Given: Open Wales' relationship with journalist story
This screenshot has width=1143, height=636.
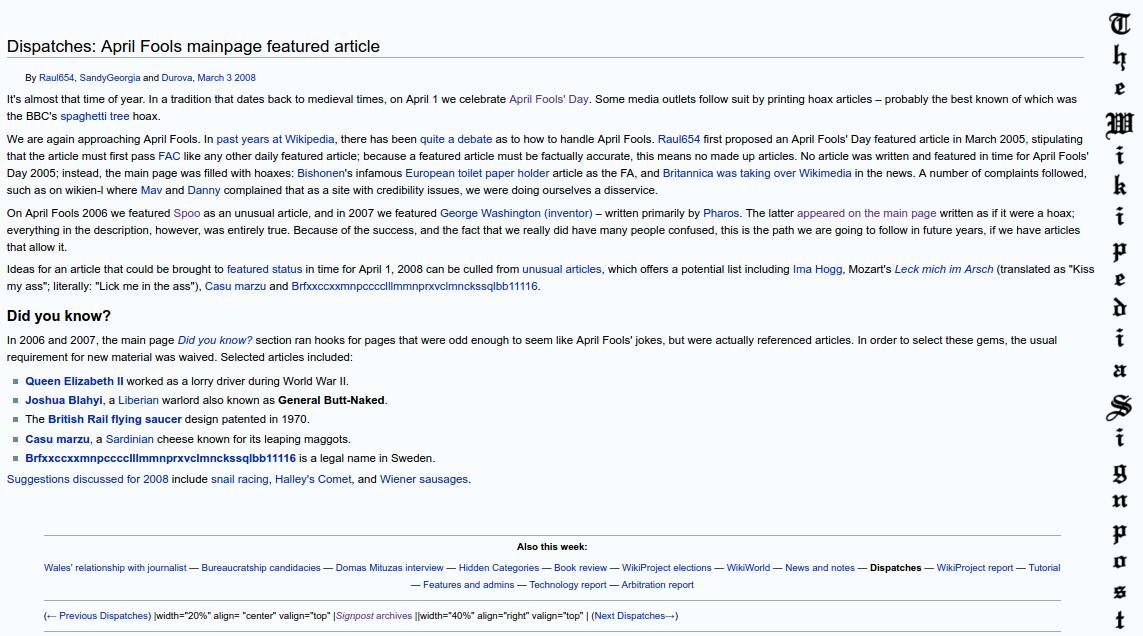Looking at the screenshot, I should coord(115,567).
